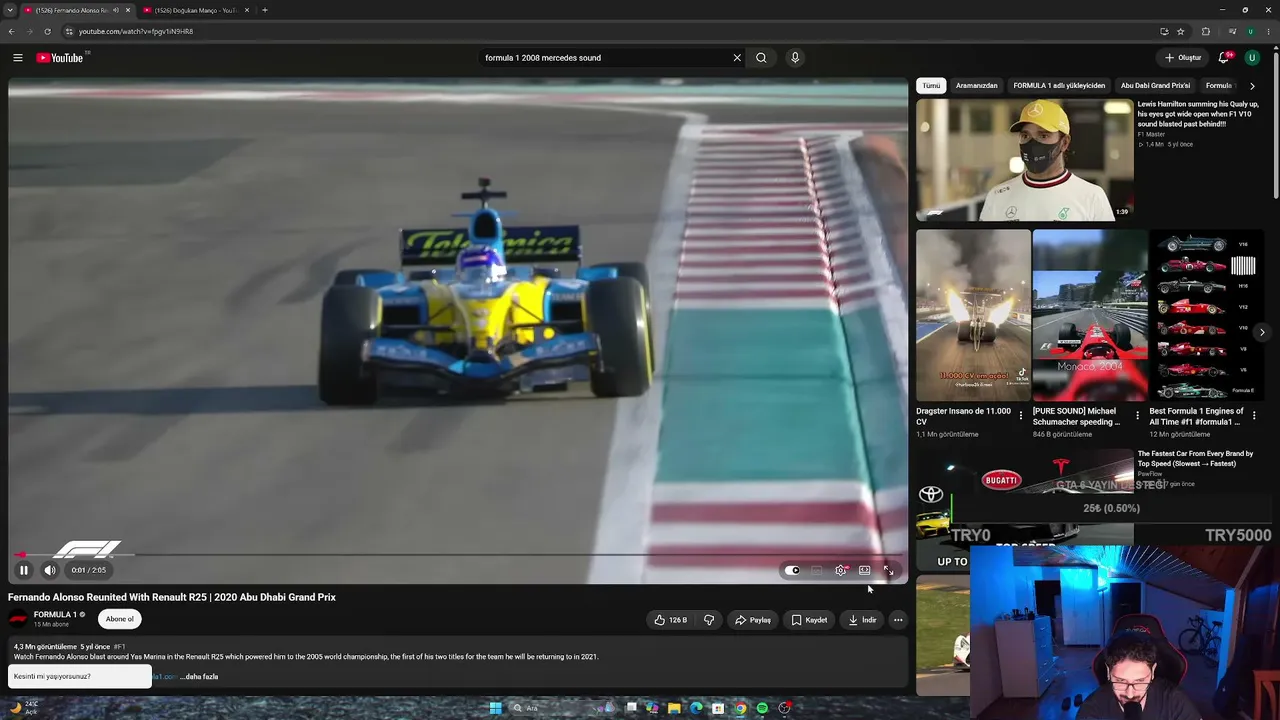This screenshot has height=720, width=1280.
Task: Share the video via Paylaş
Action: (753, 620)
